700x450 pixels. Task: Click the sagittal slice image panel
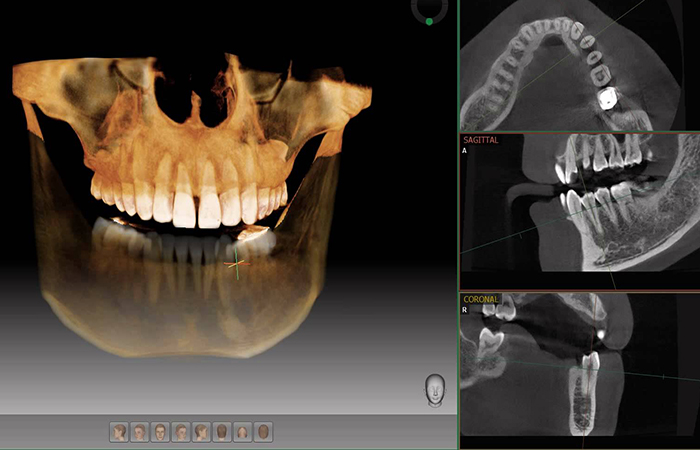(580, 212)
